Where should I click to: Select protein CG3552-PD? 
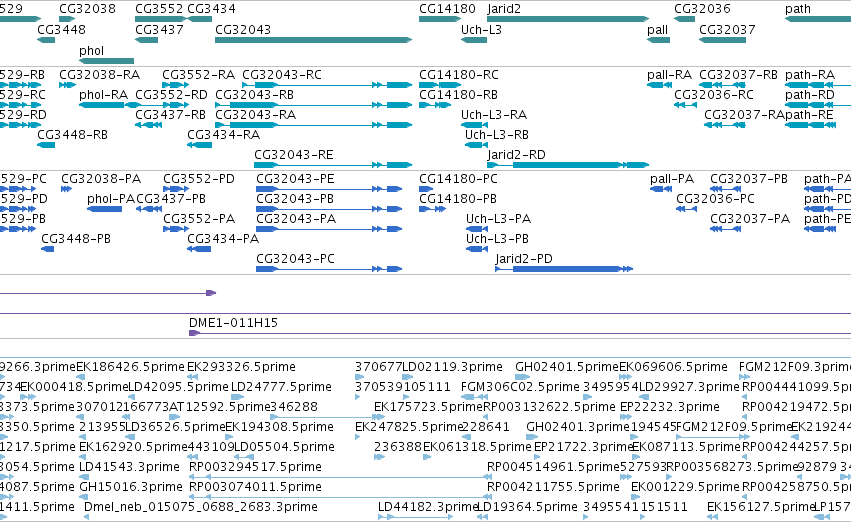click(199, 179)
